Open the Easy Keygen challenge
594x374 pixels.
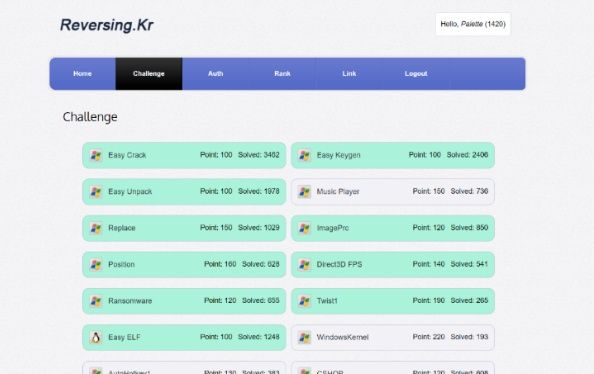pyautogui.click(x=393, y=155)
